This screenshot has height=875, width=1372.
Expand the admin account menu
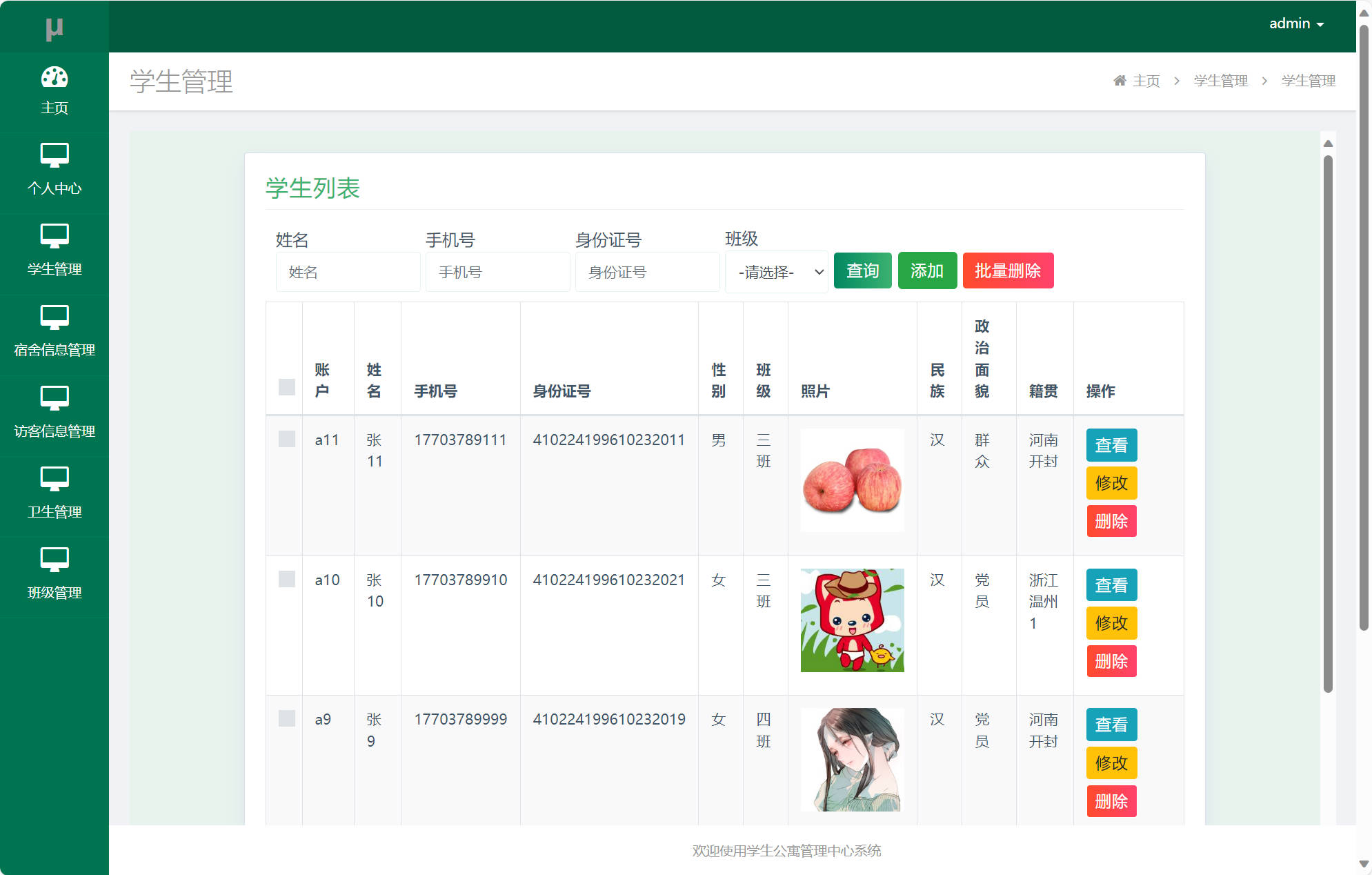click(1297, 23)
